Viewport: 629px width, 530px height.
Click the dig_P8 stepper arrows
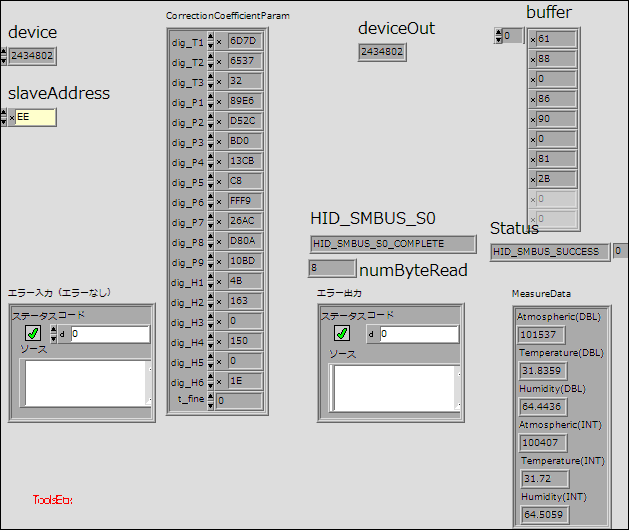211,242
